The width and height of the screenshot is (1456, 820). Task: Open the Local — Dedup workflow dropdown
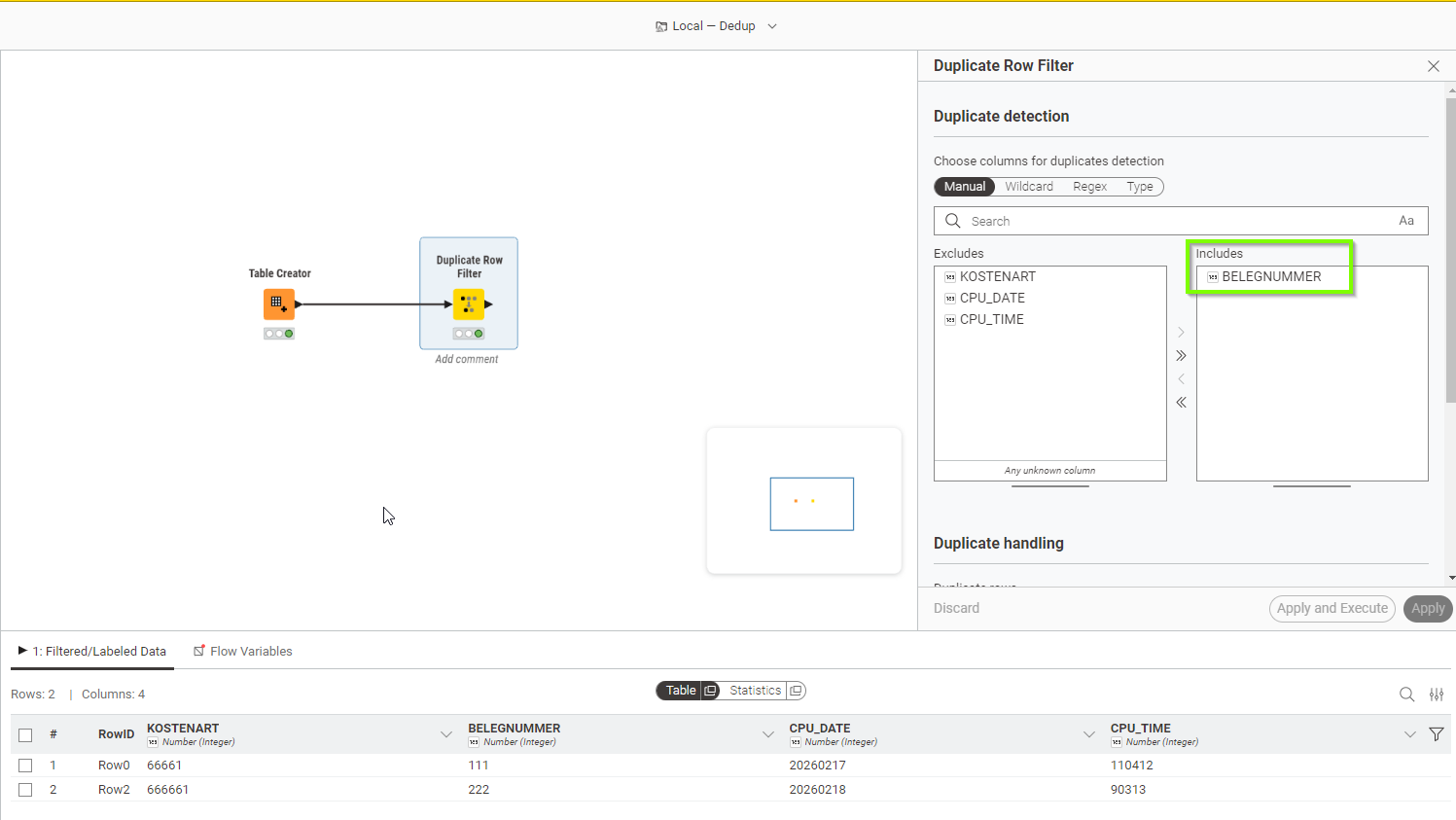coord(772,26)
